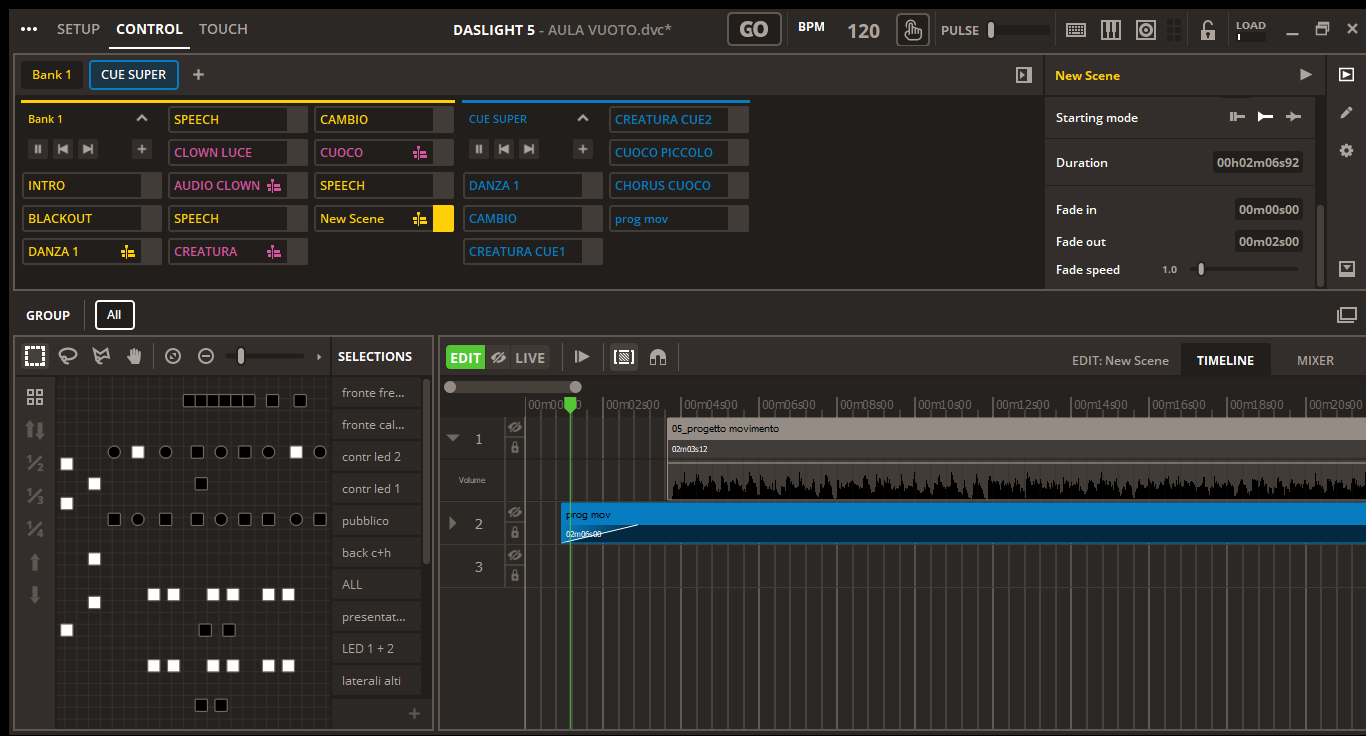Collapse the CUE SUPER group
Image resolution: width=1366 pixels, height=736 pixels.
coord(583,118)
